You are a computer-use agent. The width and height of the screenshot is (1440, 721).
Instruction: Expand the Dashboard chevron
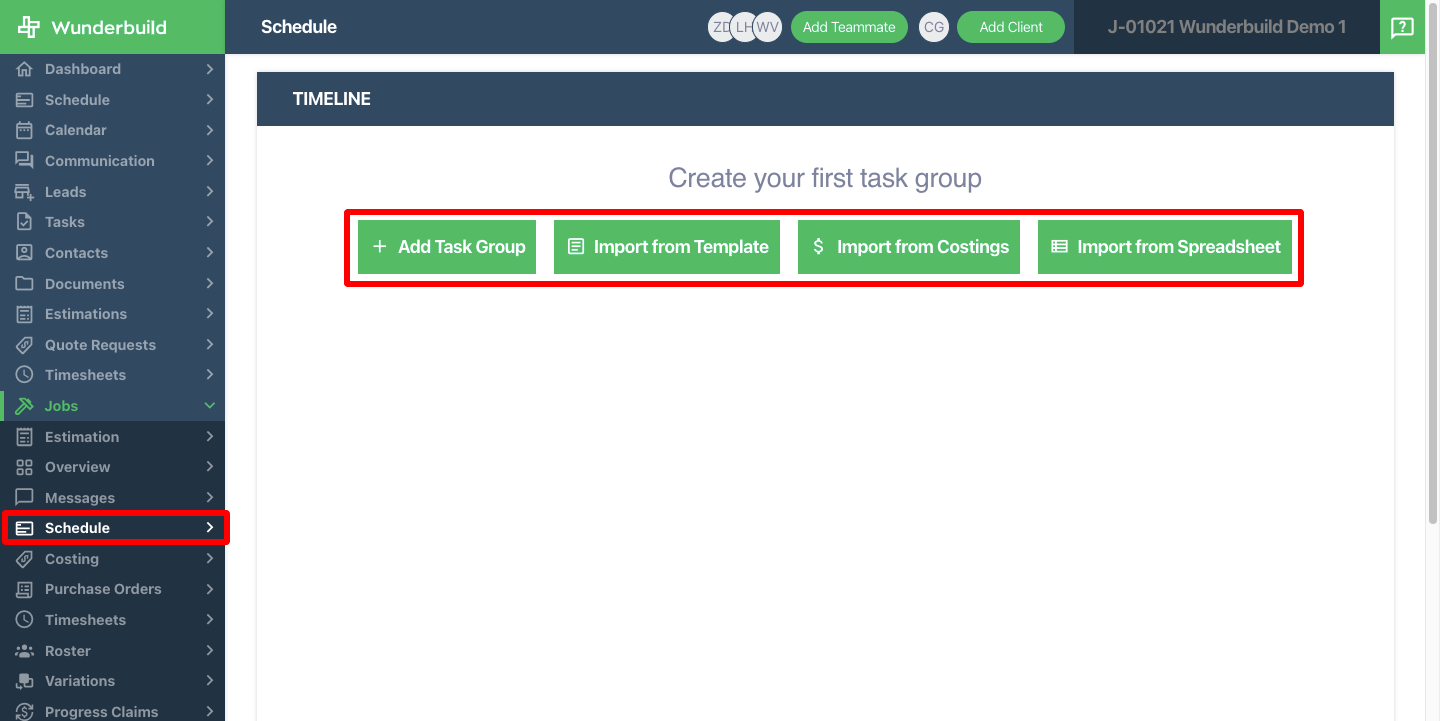[210, 69]
